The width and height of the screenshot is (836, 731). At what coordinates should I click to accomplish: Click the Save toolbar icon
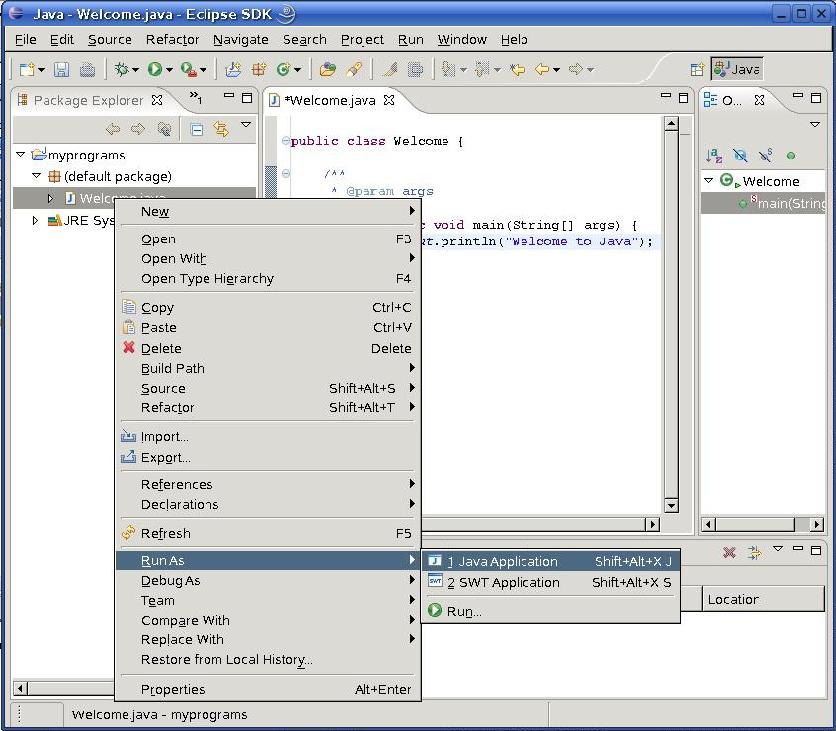coord(61,69)
